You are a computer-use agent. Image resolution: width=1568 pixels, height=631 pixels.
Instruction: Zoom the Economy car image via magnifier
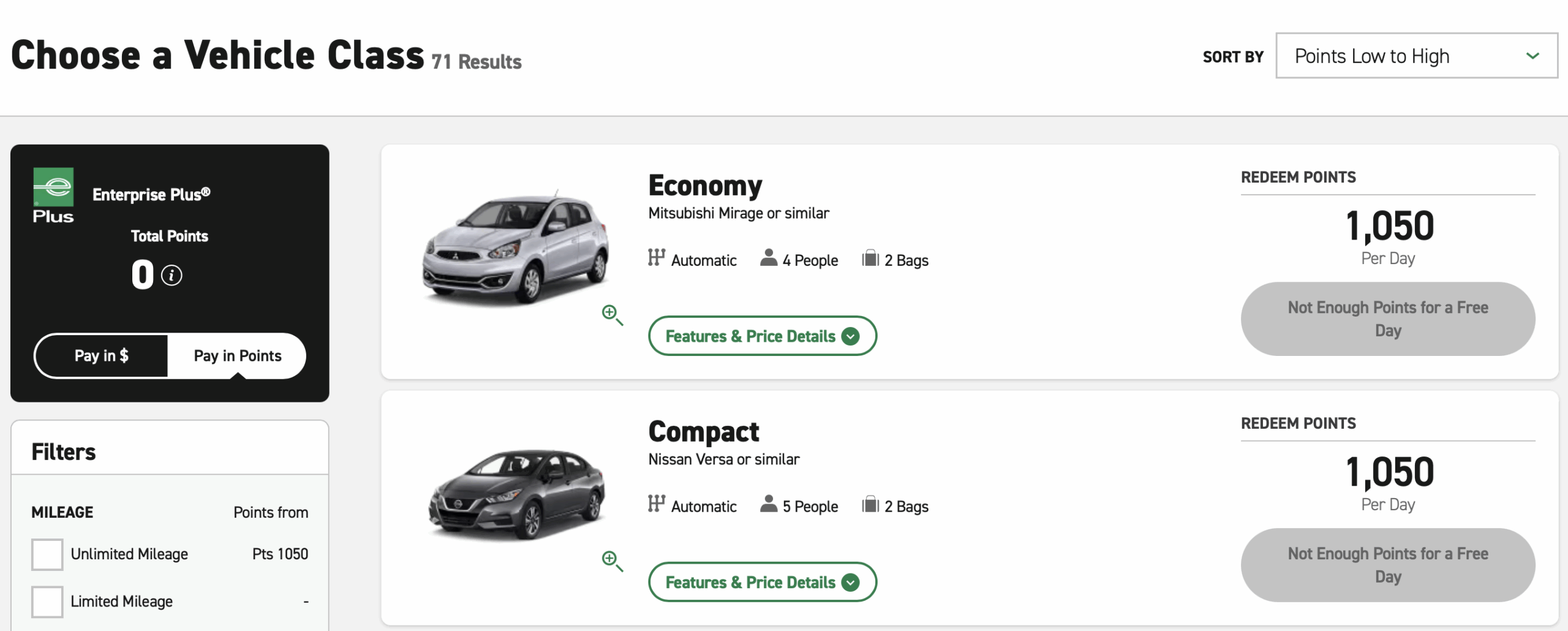612,315
